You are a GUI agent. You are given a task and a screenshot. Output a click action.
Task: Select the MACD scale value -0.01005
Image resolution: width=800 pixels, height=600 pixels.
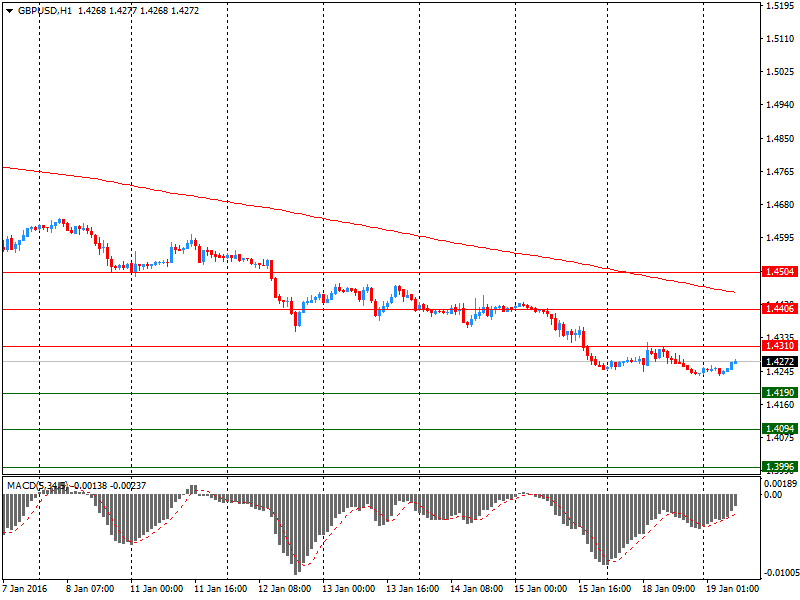(782, 573)
